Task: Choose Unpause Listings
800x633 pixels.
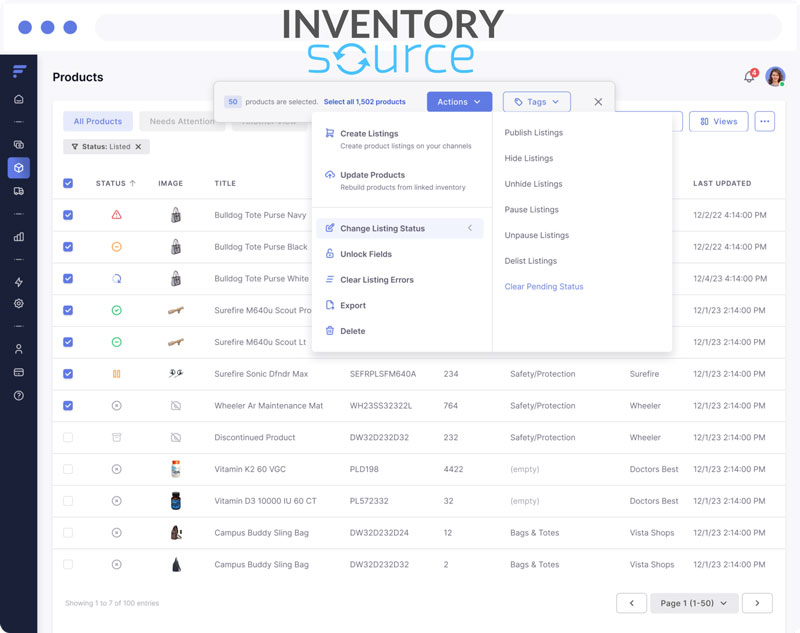Action: [536, 235]
